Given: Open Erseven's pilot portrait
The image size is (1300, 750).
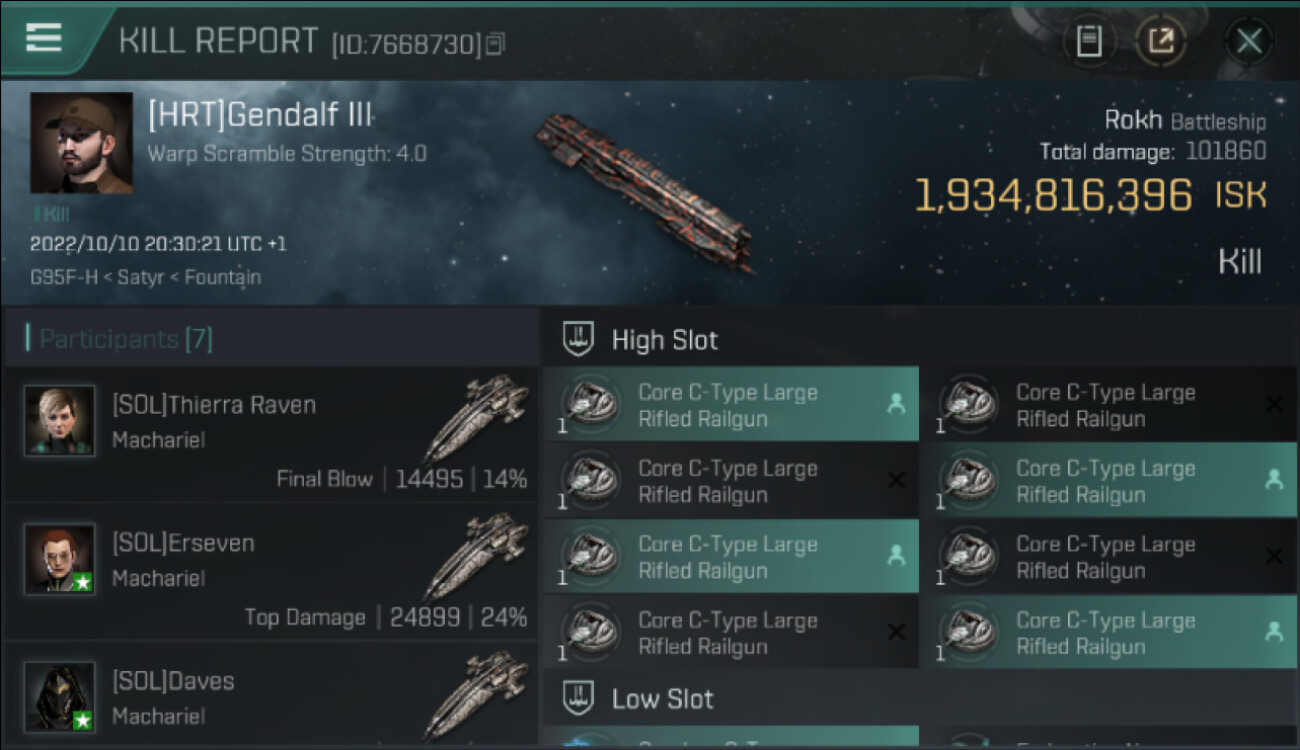Looking at the screenshot, I should [x=60, y=559].
